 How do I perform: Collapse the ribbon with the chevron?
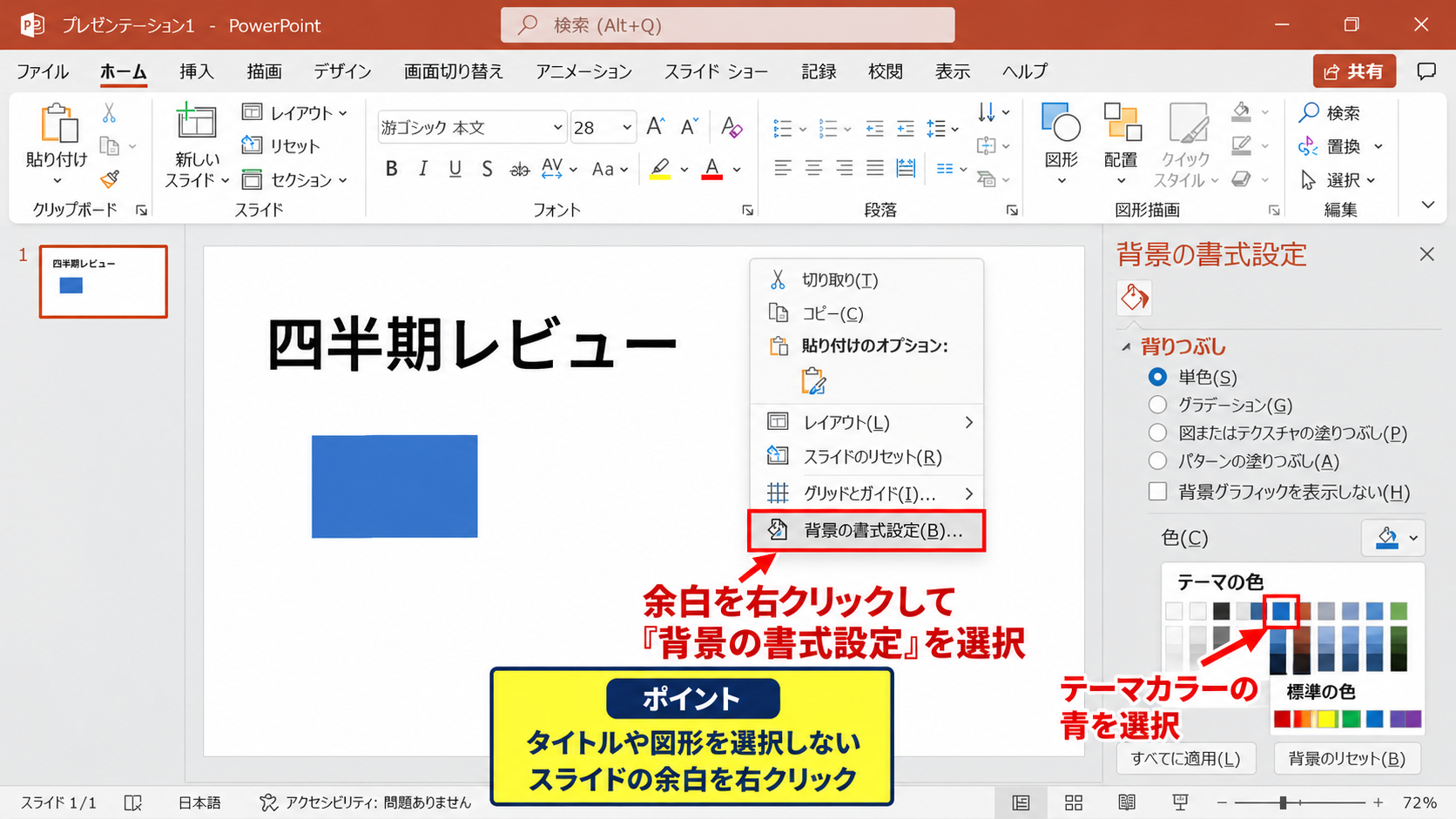[x=1428, y=205]
